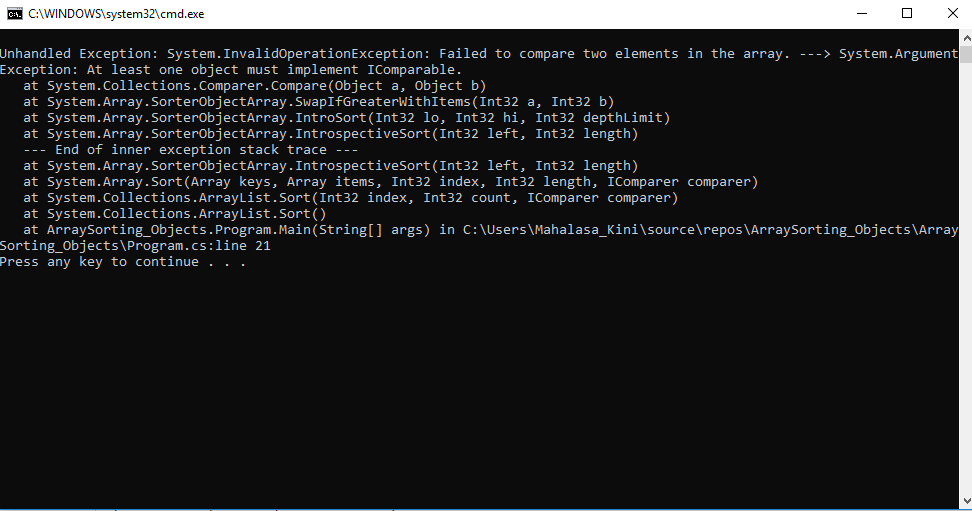Maximize the cmd.exe window

[907, 14]
